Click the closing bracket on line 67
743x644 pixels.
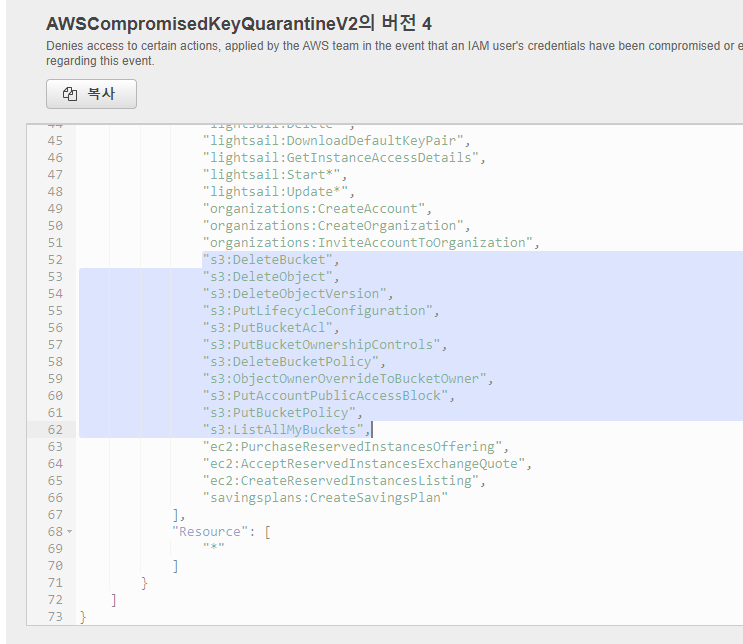(176, 515)
